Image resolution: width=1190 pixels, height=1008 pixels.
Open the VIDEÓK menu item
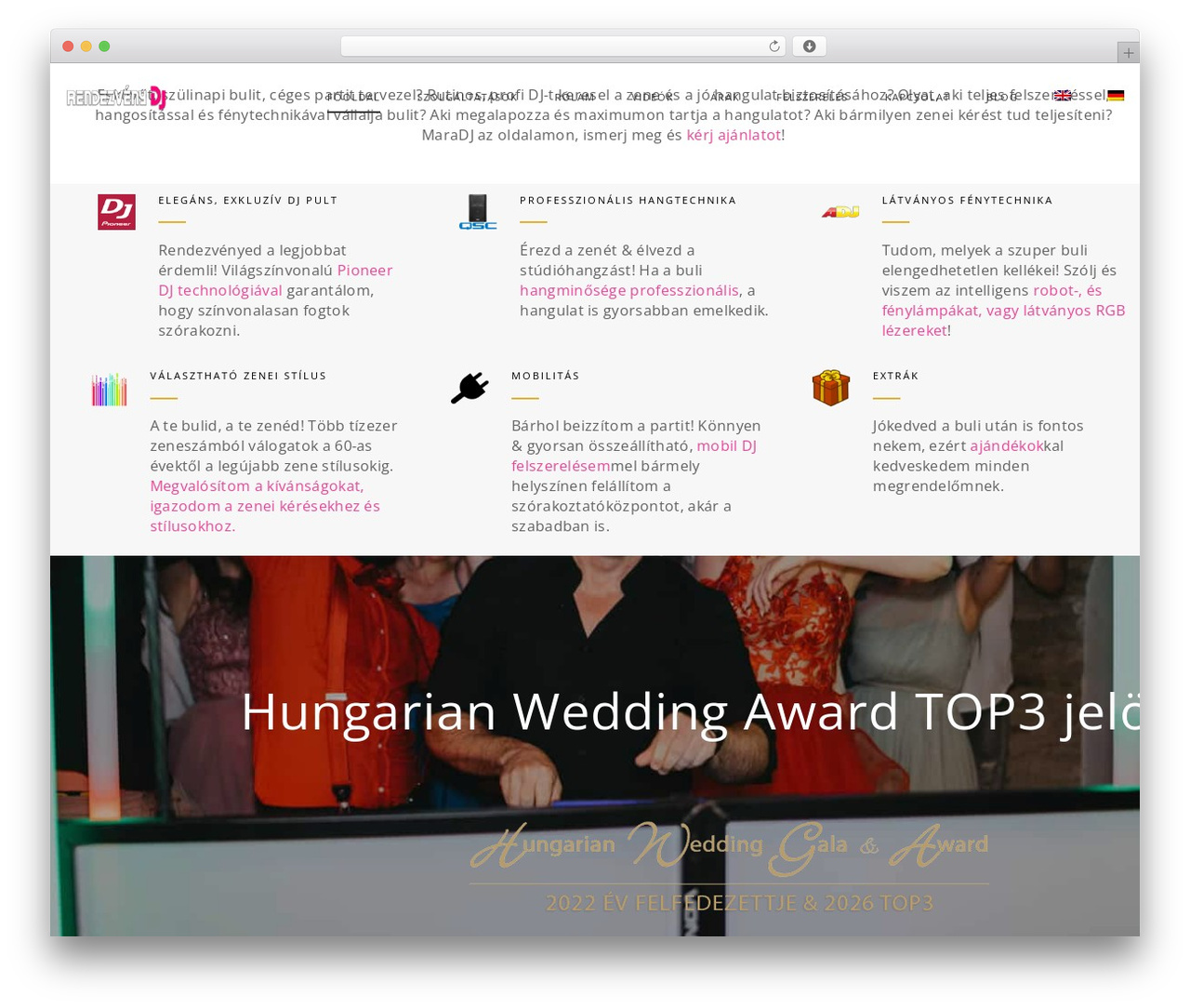(x=654, y=97)
